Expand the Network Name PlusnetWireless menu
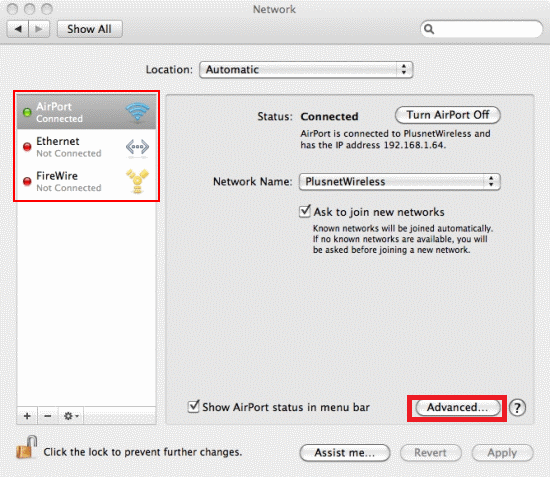 (x=400, y=182)
